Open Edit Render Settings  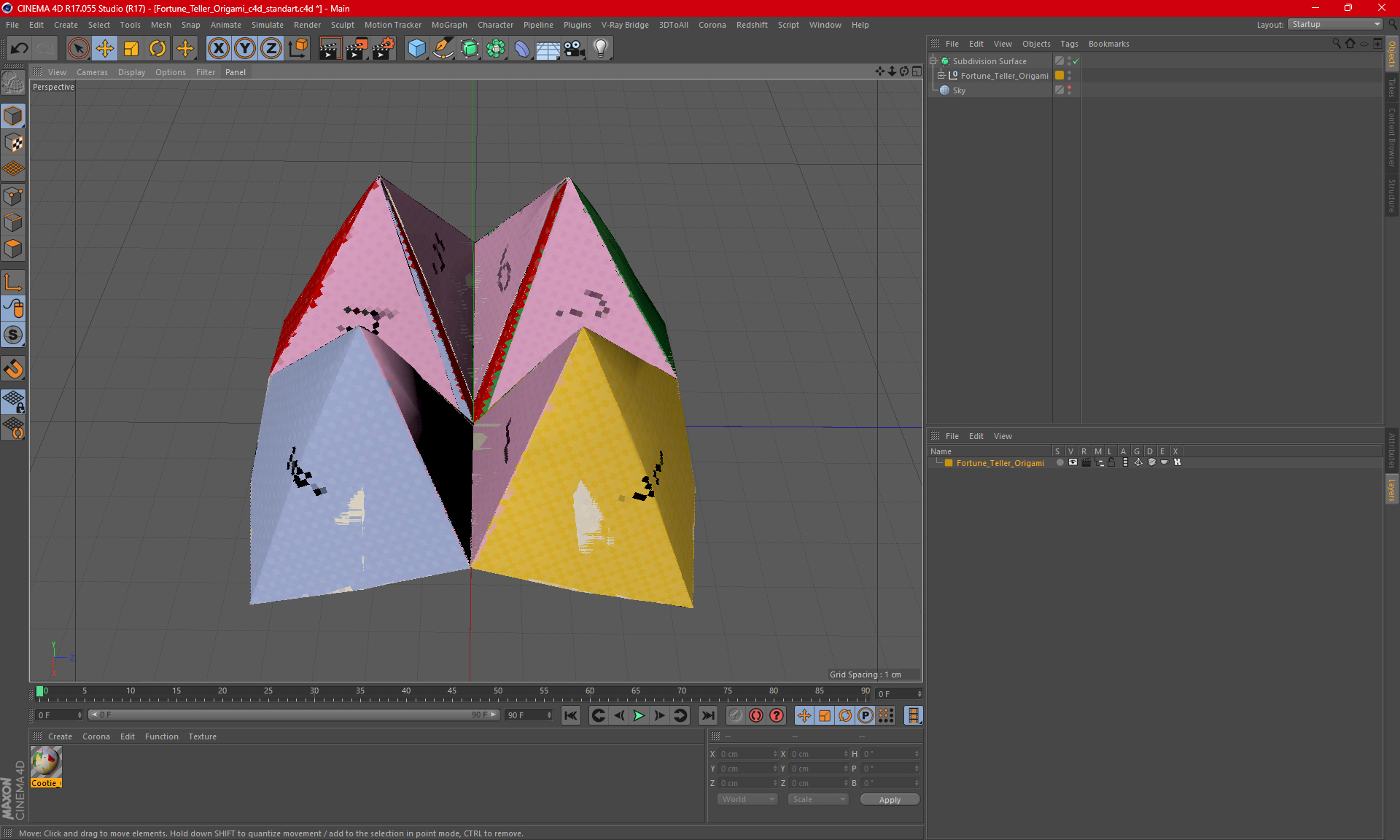[x=384, y=49]
